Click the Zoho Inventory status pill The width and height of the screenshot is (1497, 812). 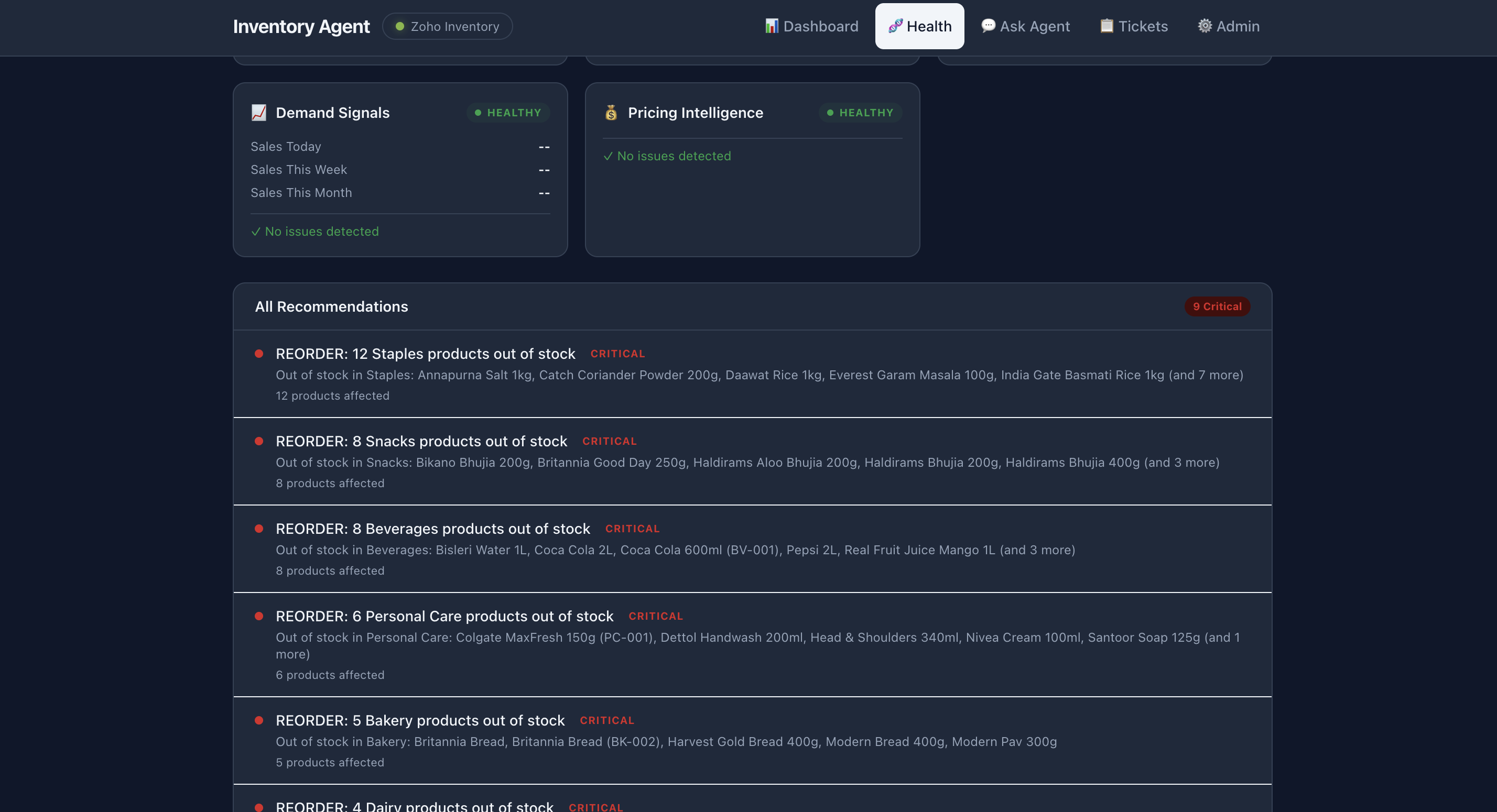[x=448, y=26]
